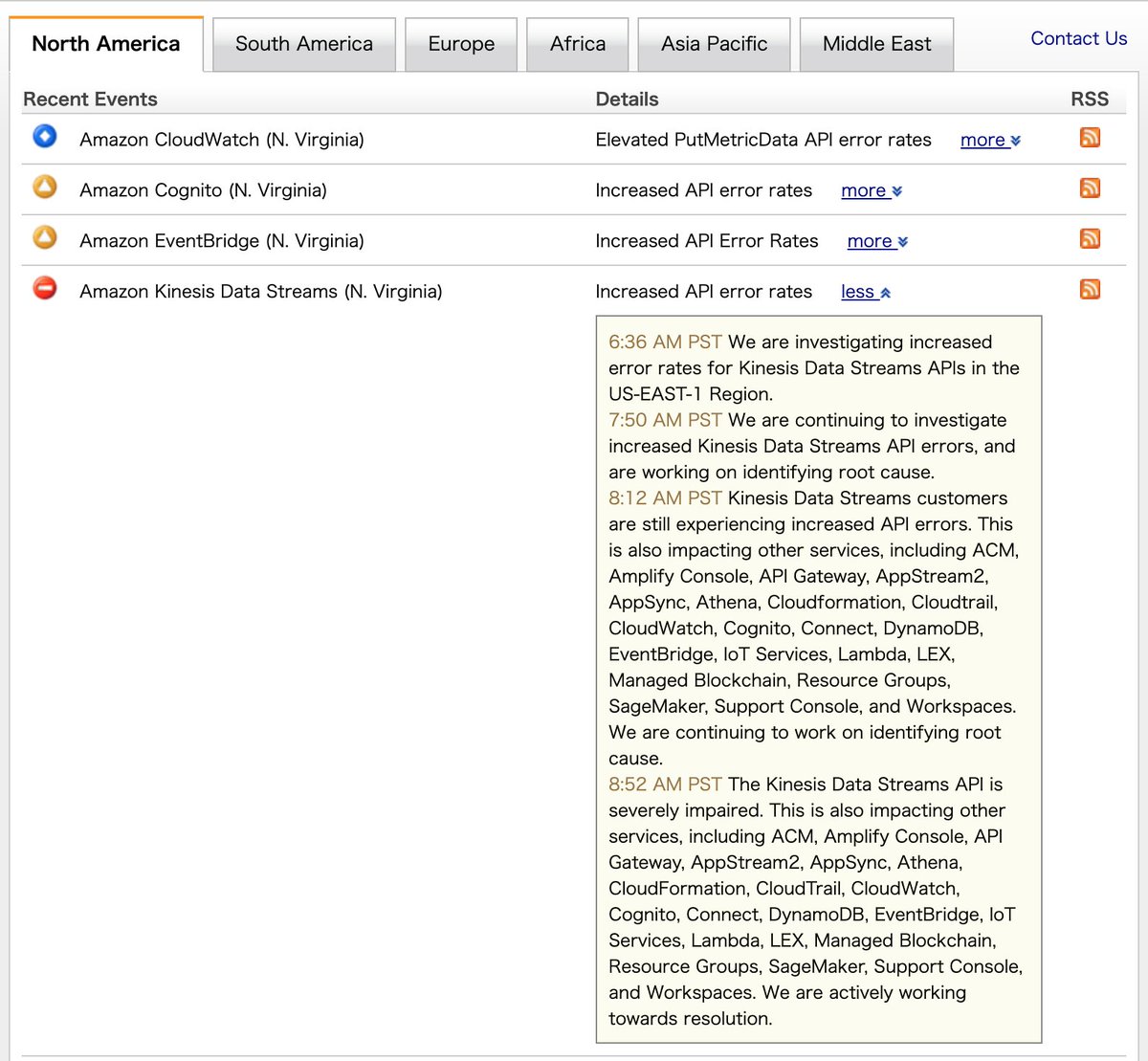Click the 7:50 AM PST timestamp
Screen dimensions: 1148x1061
[x=665, y=420]
